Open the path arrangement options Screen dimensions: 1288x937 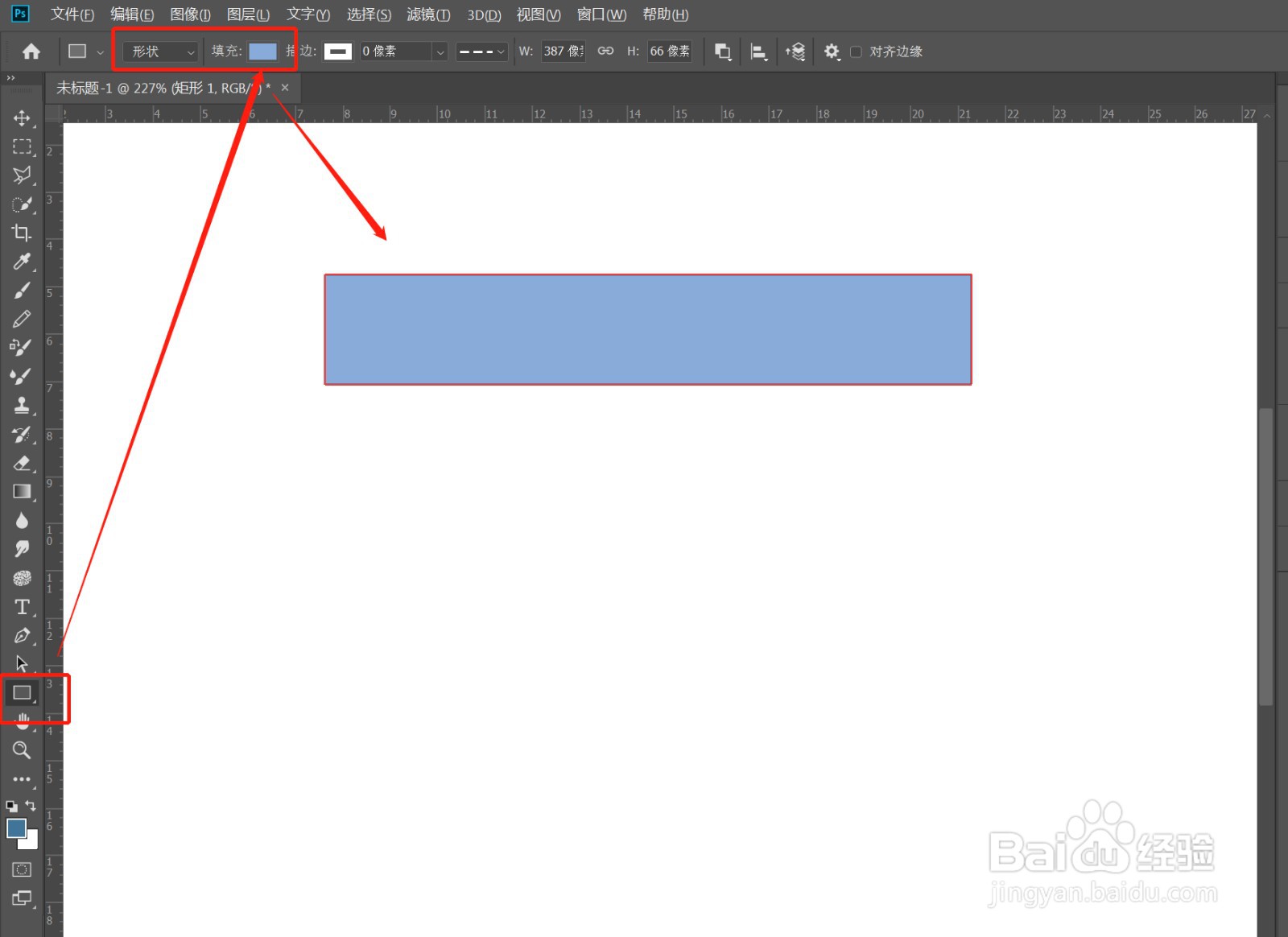(x=795, y=52)
